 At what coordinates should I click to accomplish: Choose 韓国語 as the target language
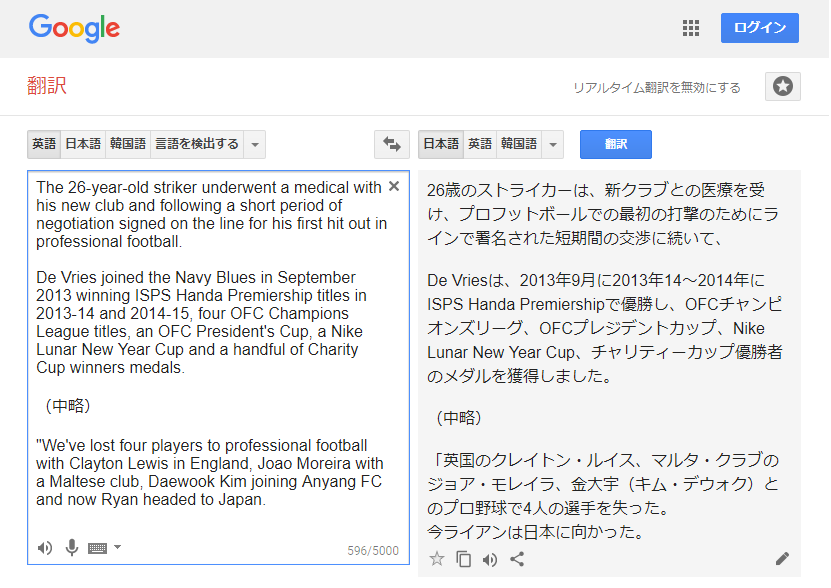click(x=519, y=144)
